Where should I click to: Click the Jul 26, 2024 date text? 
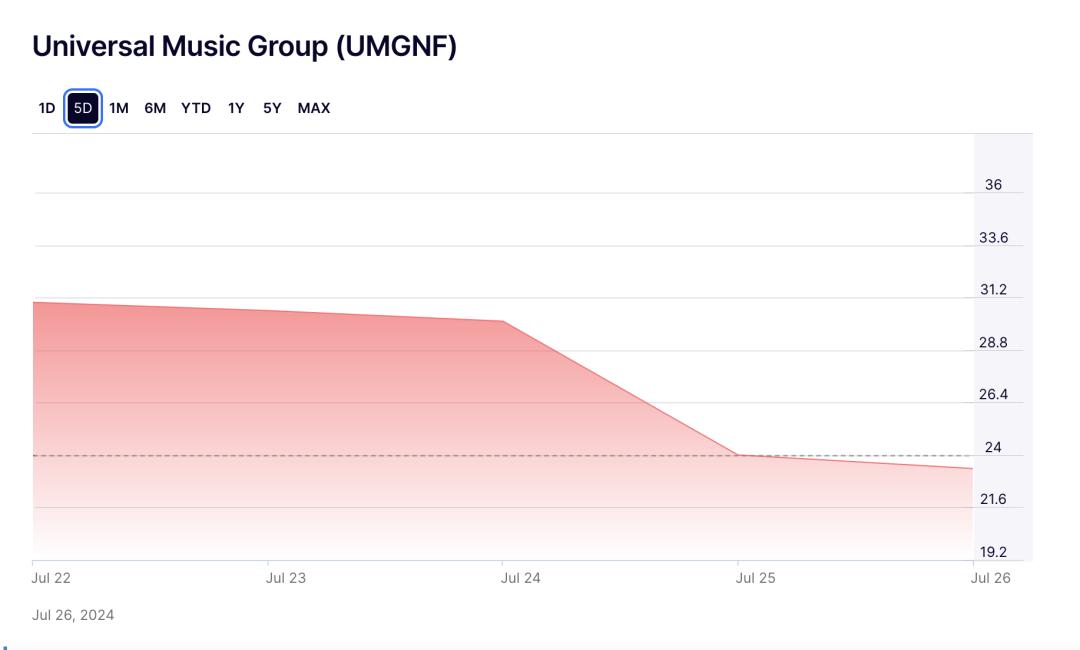click(x=73, y=615)
